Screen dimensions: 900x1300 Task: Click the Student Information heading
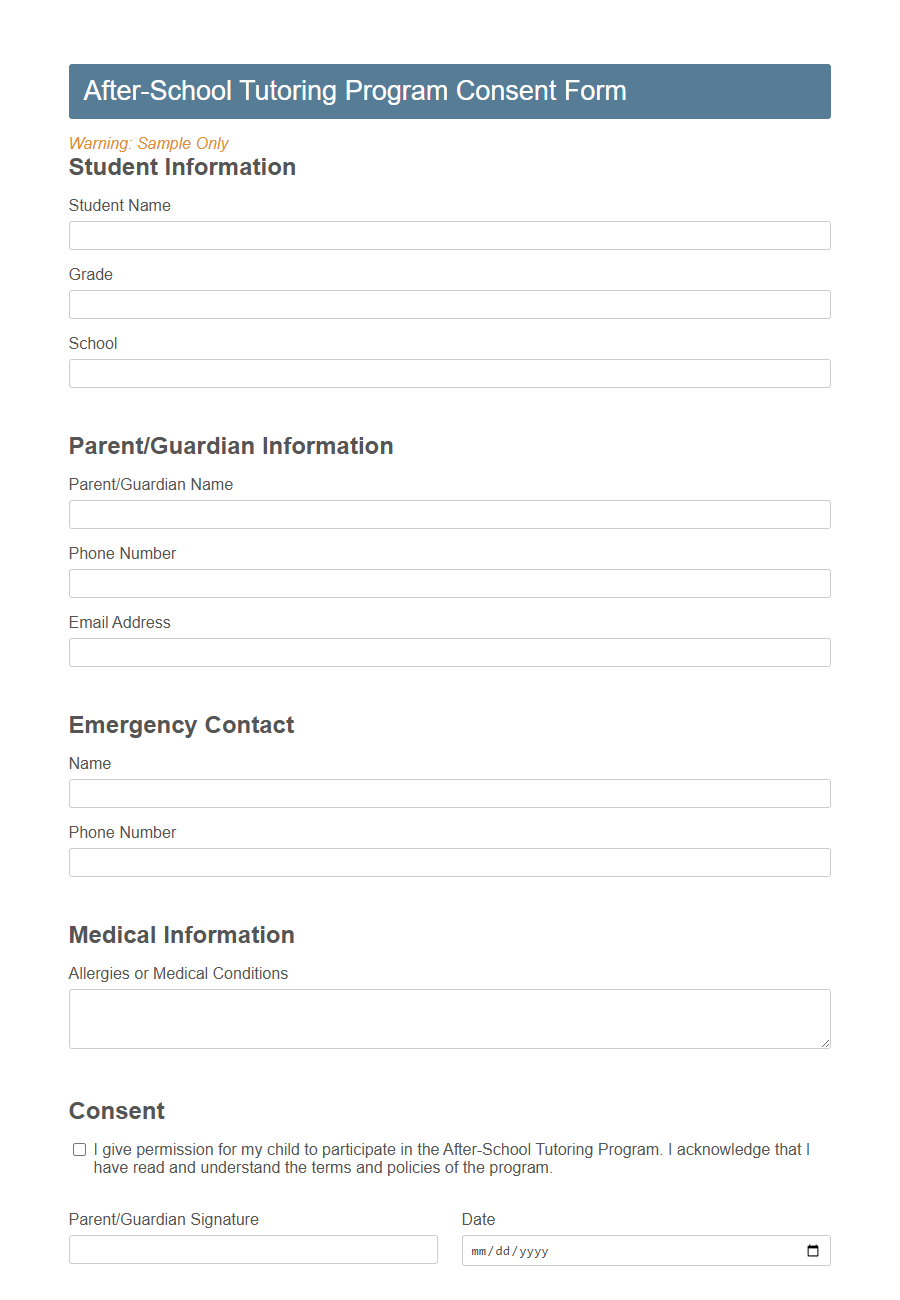click(182, 167)
